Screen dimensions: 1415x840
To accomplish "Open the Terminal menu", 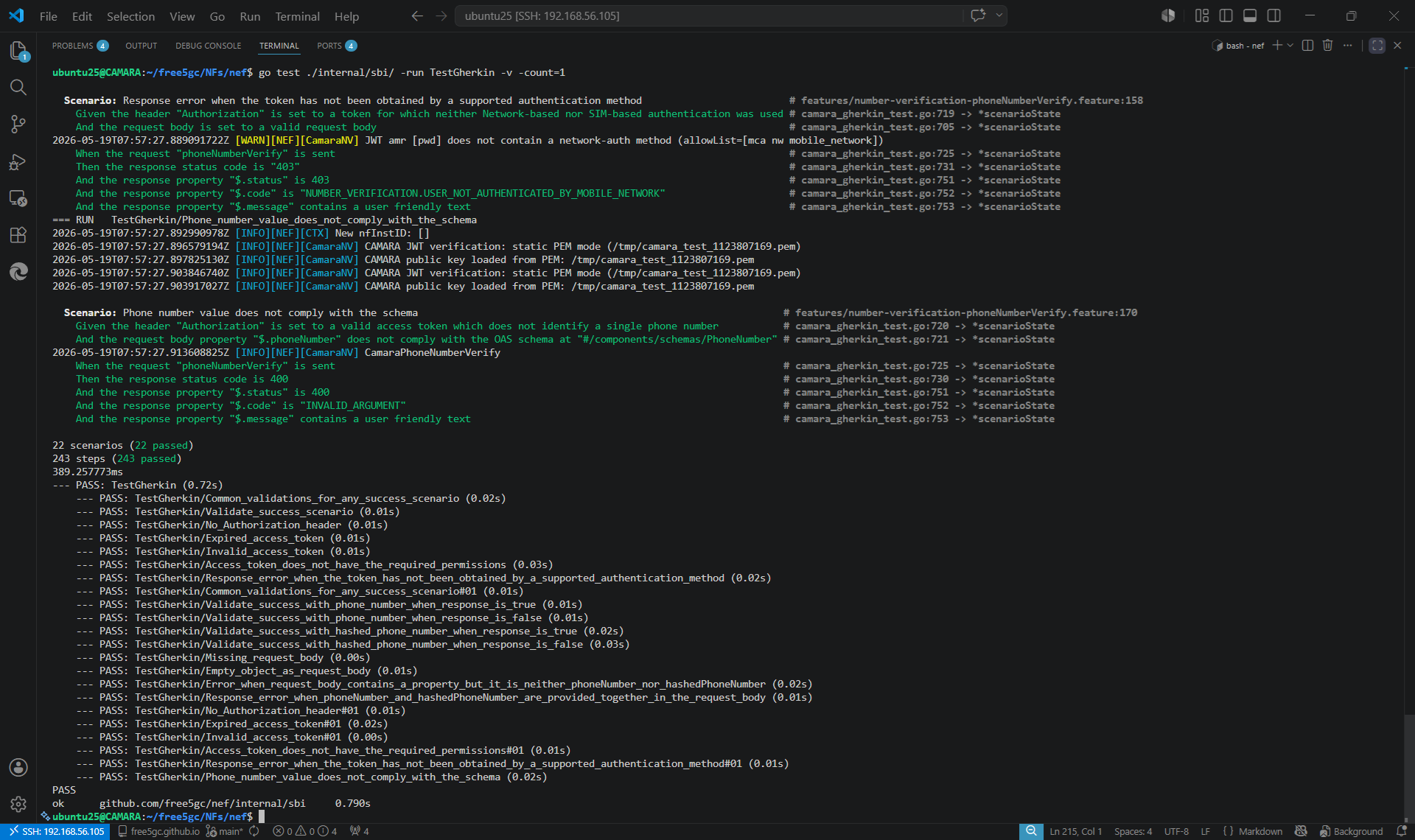I will point(297,16).
